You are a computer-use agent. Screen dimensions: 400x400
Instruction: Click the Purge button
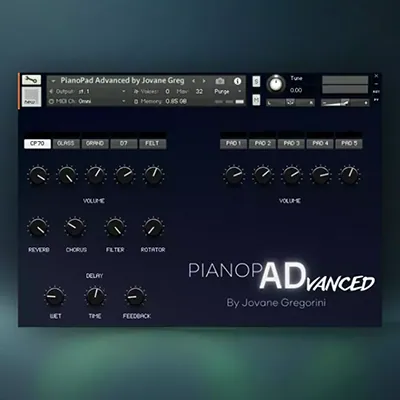pos(222,91)
